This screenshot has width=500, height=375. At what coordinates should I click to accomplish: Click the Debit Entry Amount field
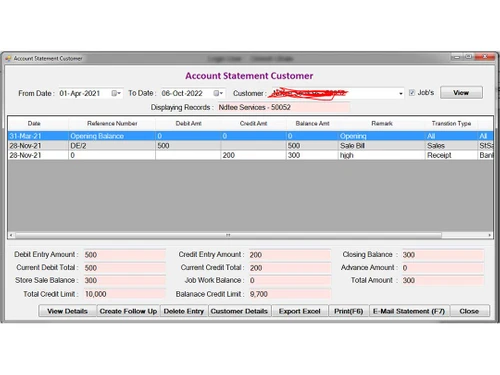click(124, 255)
